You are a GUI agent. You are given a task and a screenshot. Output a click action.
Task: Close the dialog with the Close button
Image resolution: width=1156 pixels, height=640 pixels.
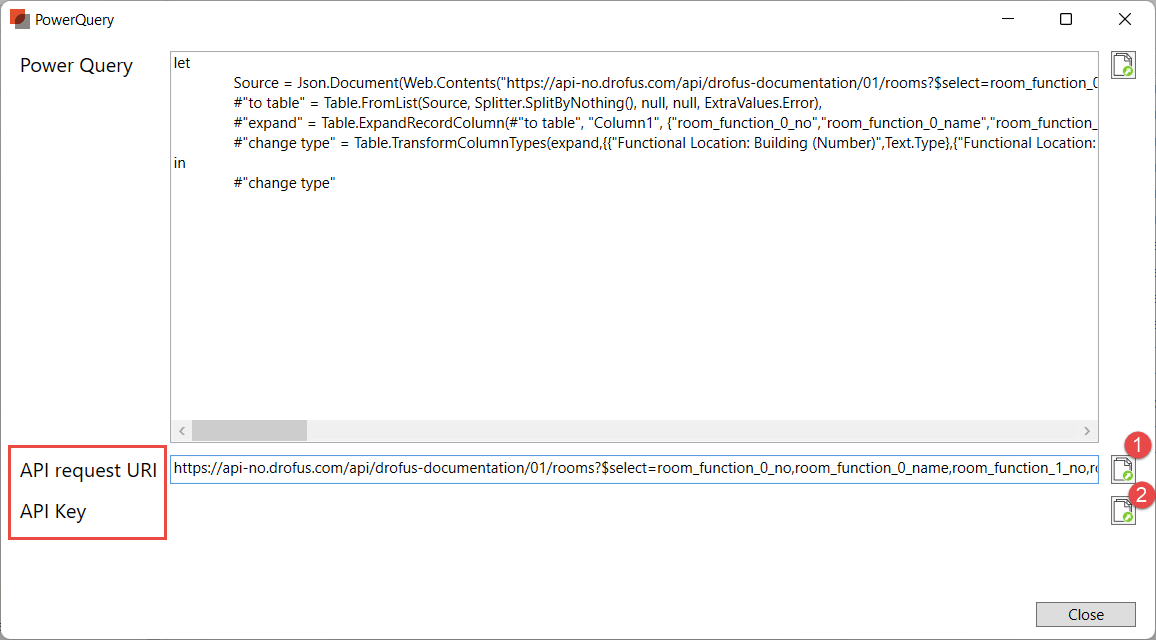click(1085, 614)
